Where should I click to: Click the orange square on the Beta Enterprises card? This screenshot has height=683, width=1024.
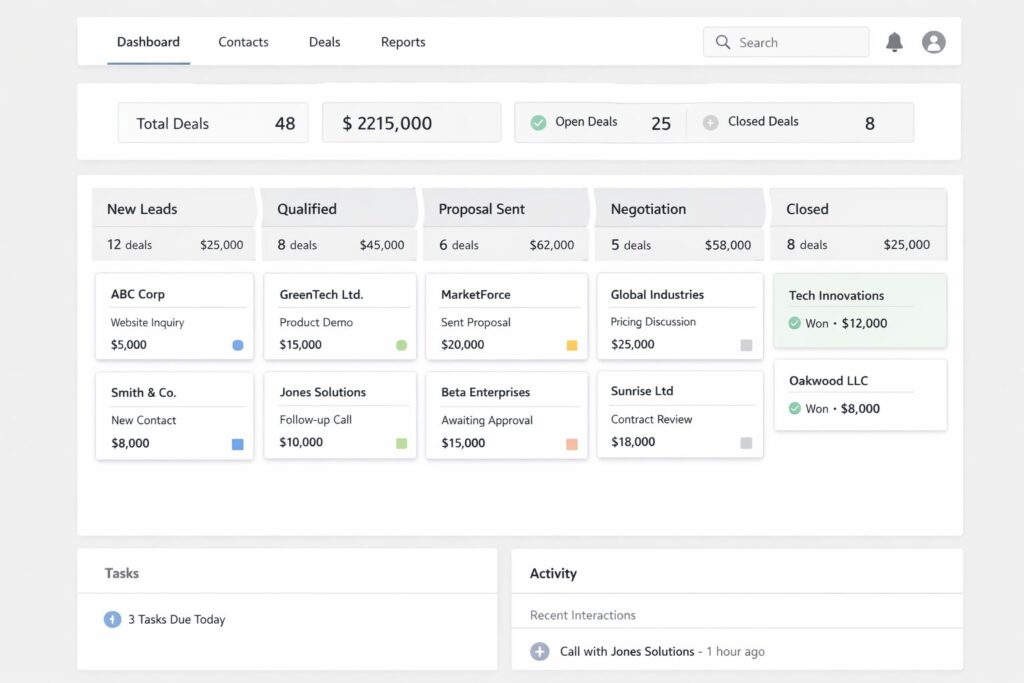click(x=571, y=444)
